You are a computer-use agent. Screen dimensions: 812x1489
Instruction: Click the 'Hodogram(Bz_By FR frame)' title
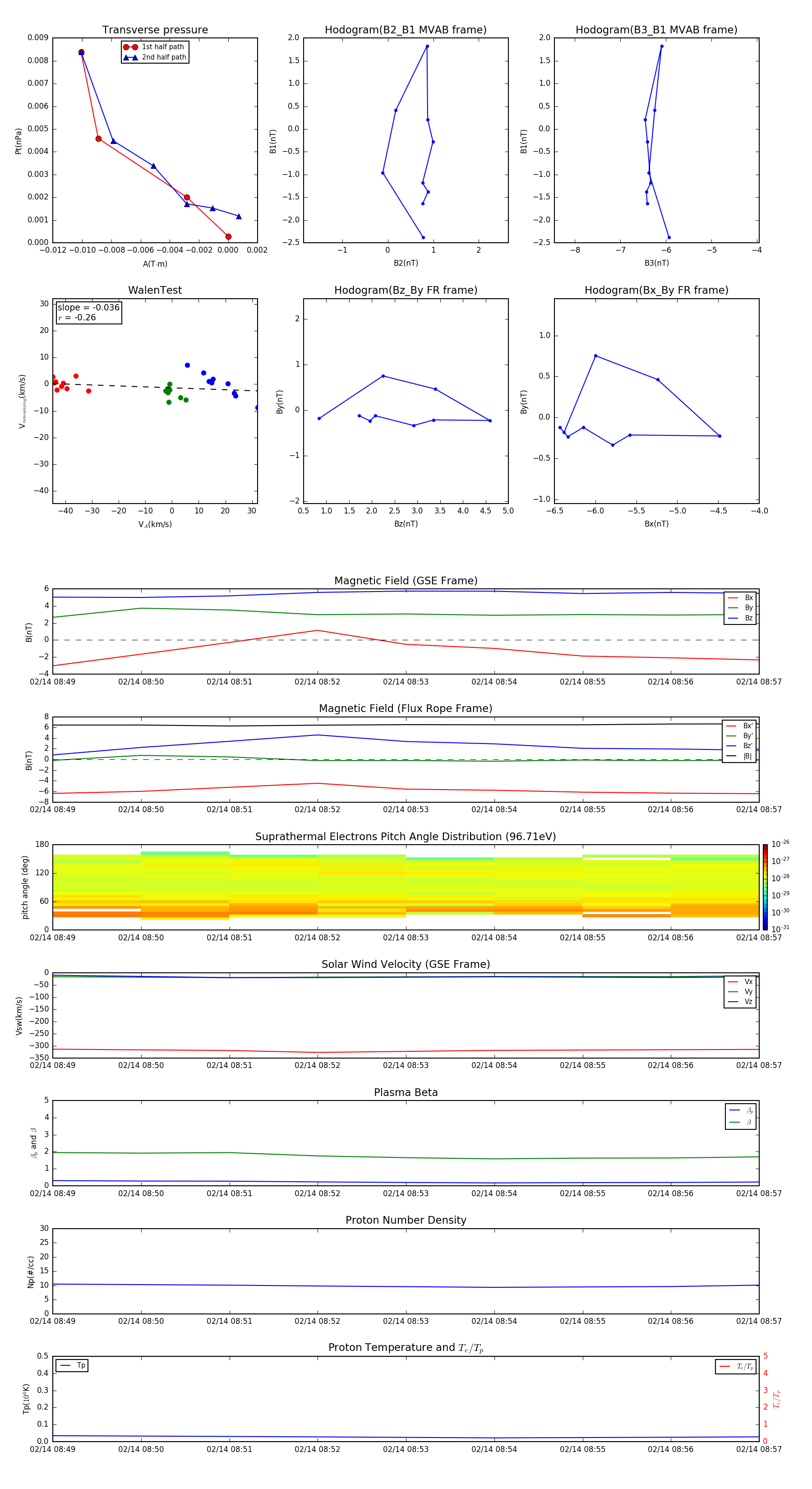tap(406, 290)
